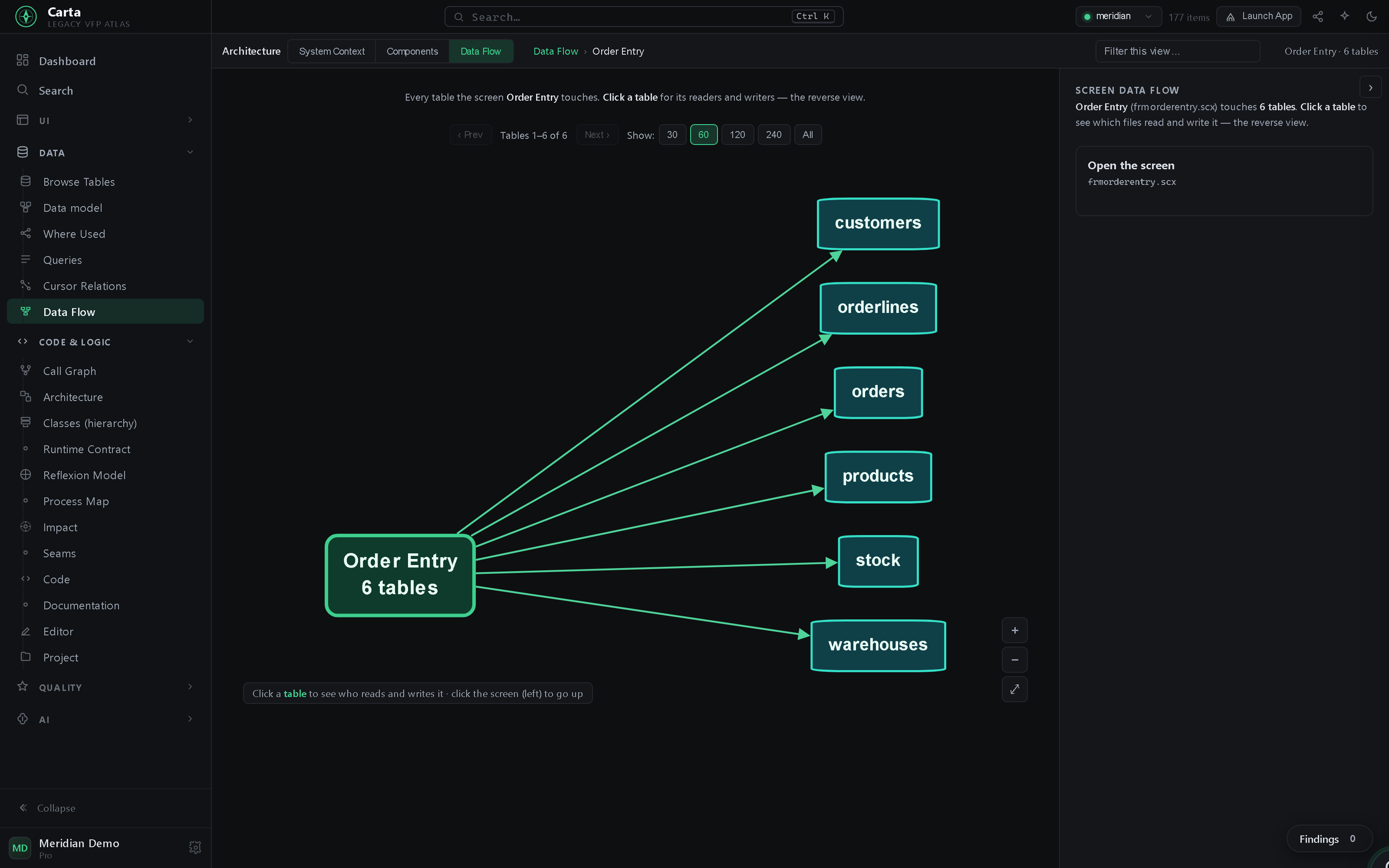
Task: Open Process Map in sidebar
Action: (x=105, y=501)
